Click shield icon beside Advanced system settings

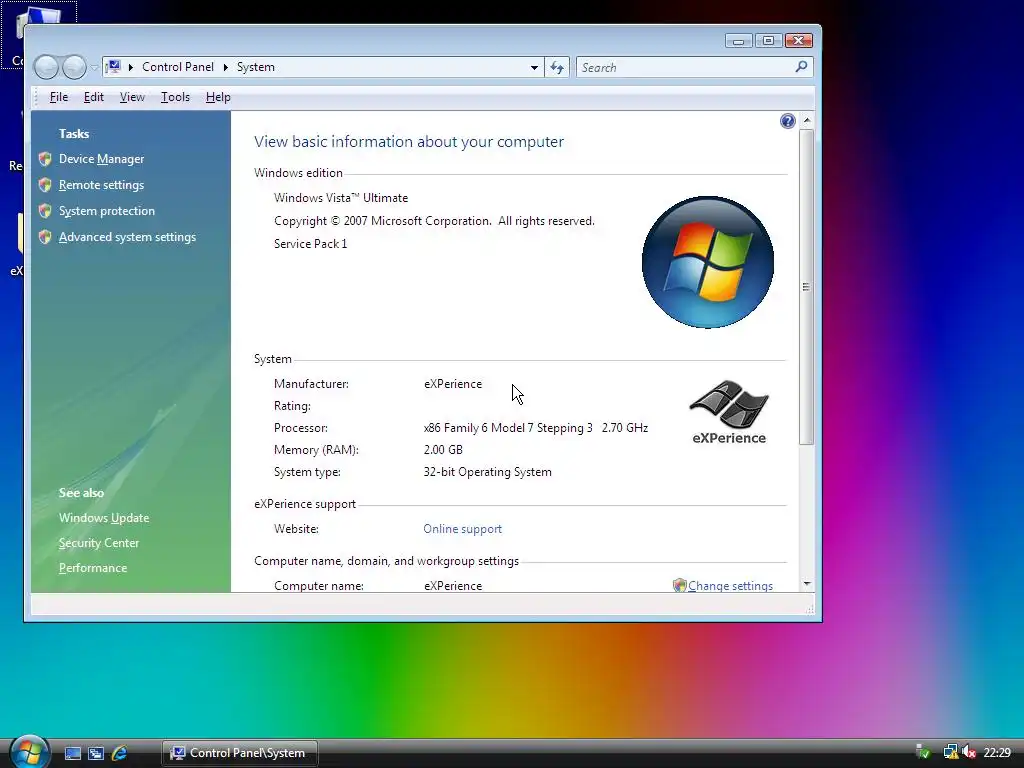pos(45,237)
